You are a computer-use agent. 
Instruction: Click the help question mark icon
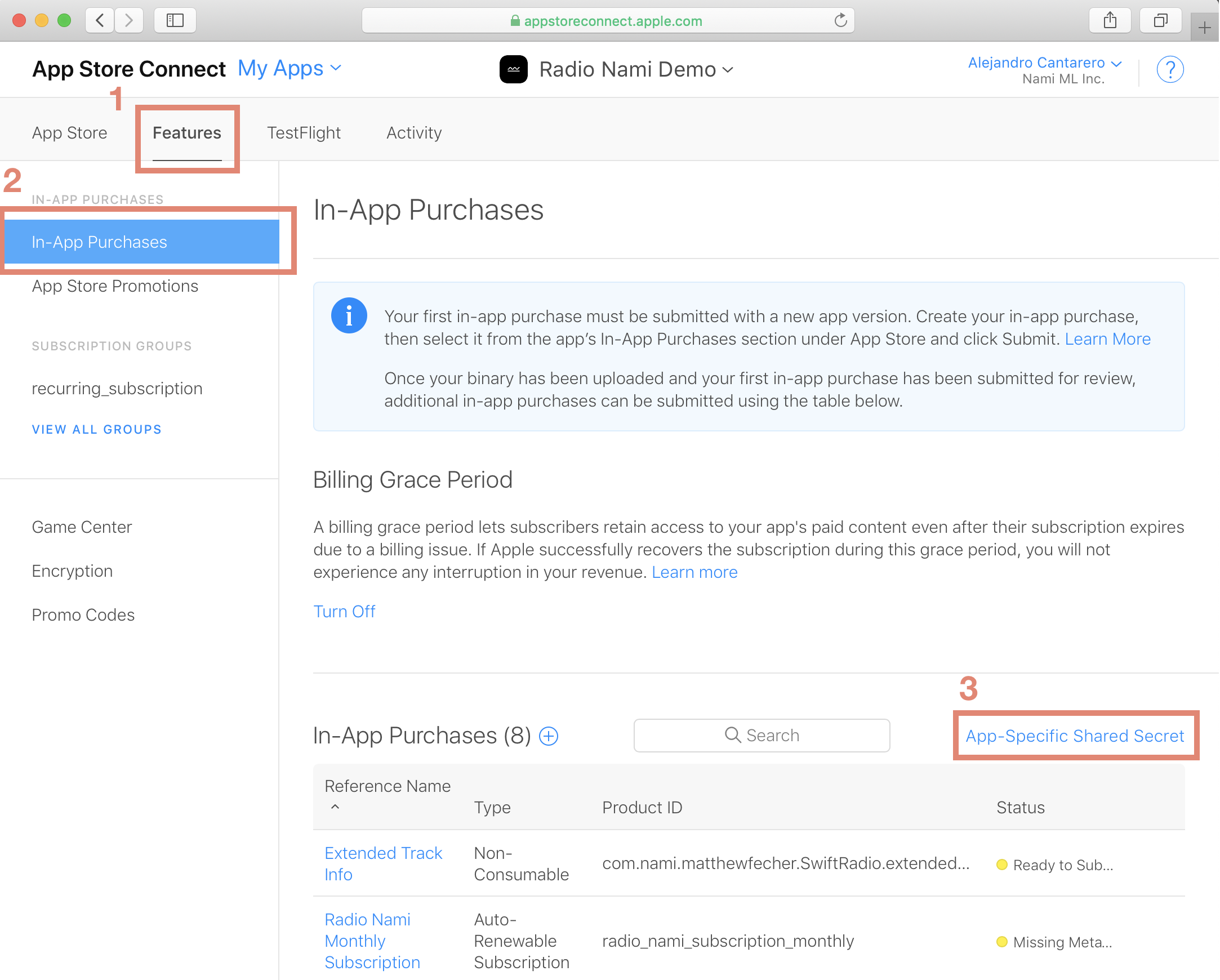click(x=1170, y=70)
